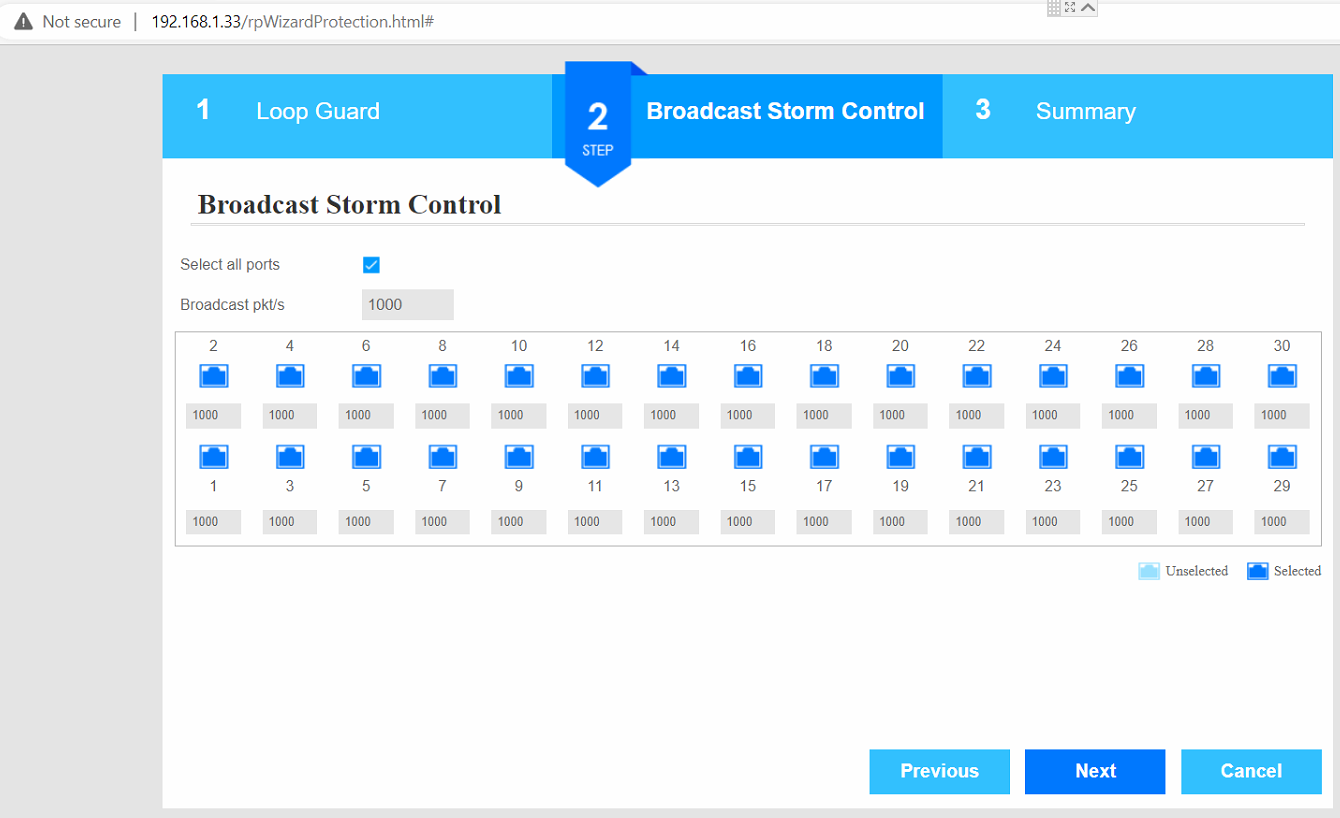This screenshot has height=818, width=1340.
Task: Toggle the port 29 icon
Action: pos(1282,457)
